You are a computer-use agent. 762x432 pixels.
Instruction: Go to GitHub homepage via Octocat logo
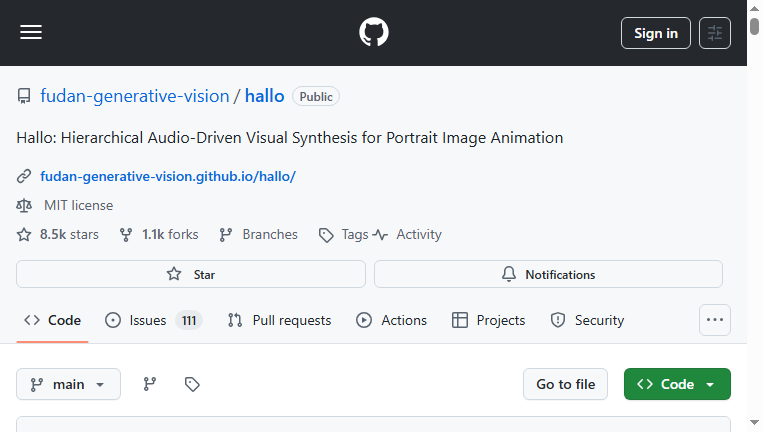pos(374,33)
